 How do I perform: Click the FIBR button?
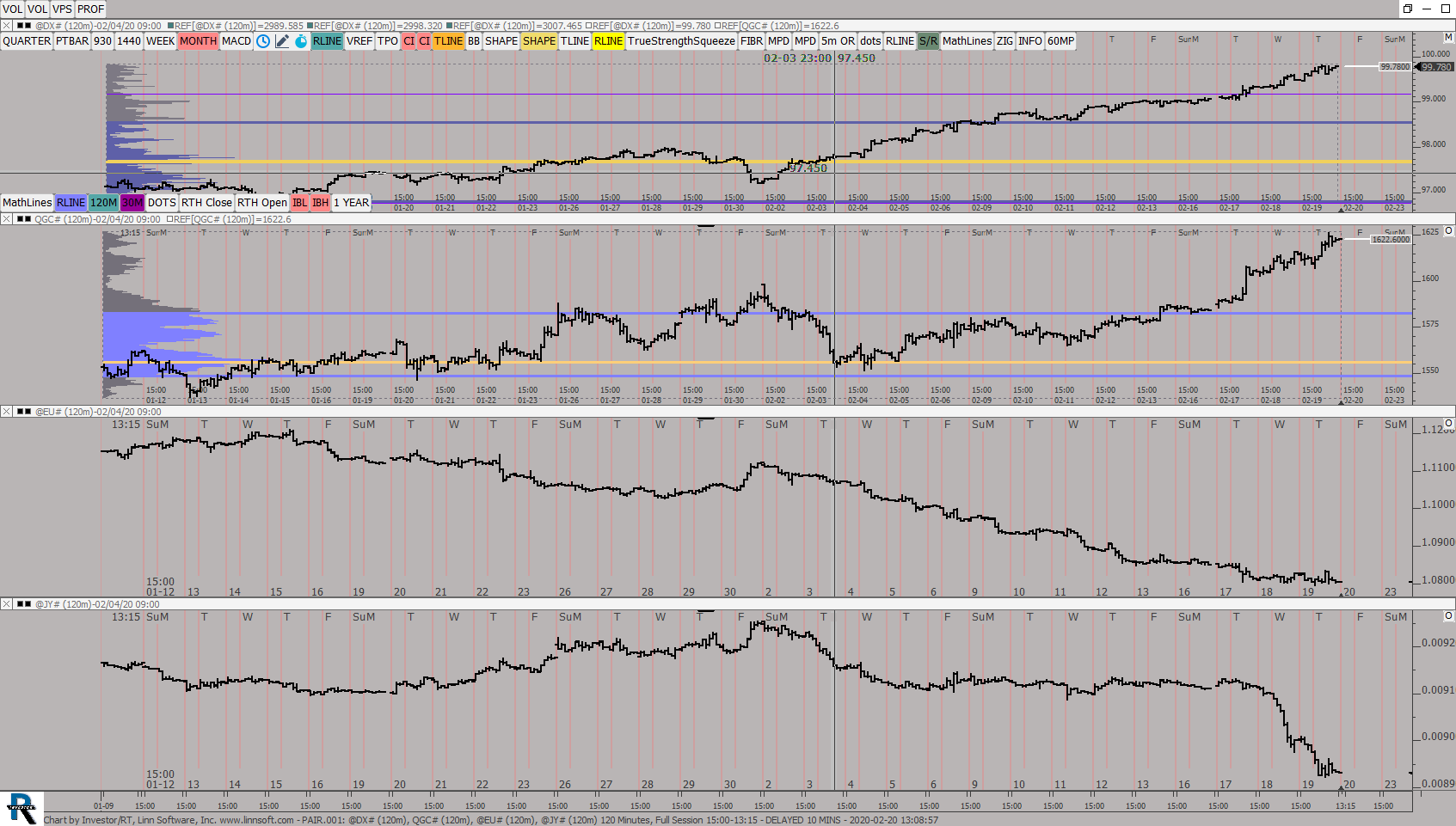click(752, 41)
